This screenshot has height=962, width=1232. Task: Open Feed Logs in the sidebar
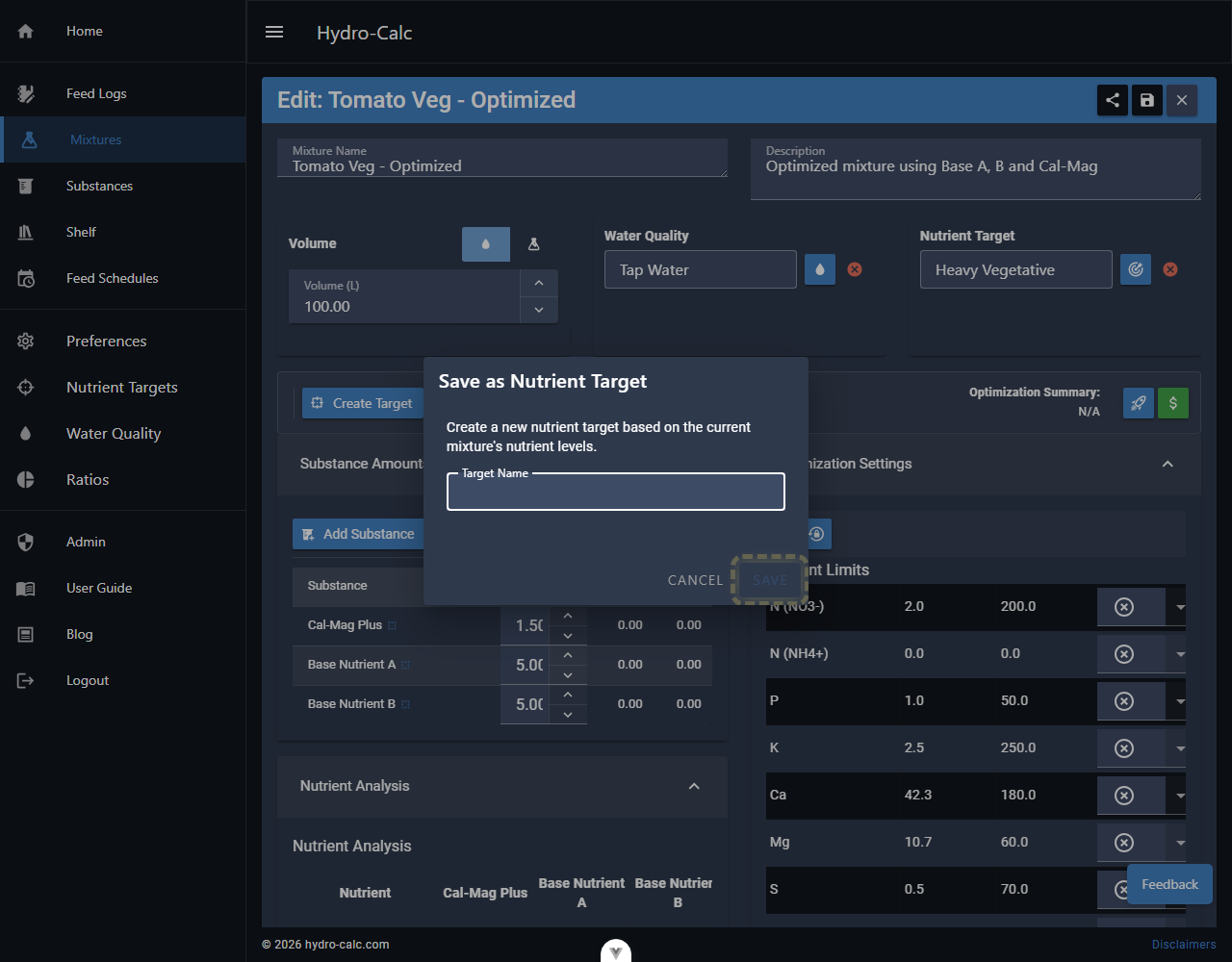(x=123, y=93)
